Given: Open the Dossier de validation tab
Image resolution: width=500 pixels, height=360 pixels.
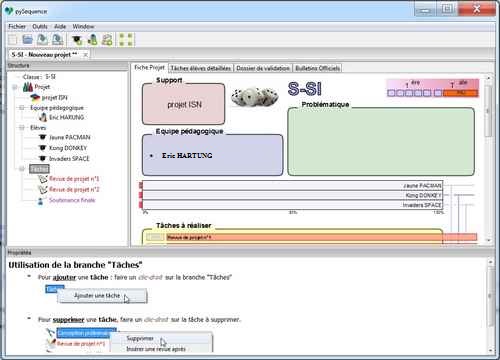Looking at the screenshot, I should pyautogui.click(x=263, y=68).
